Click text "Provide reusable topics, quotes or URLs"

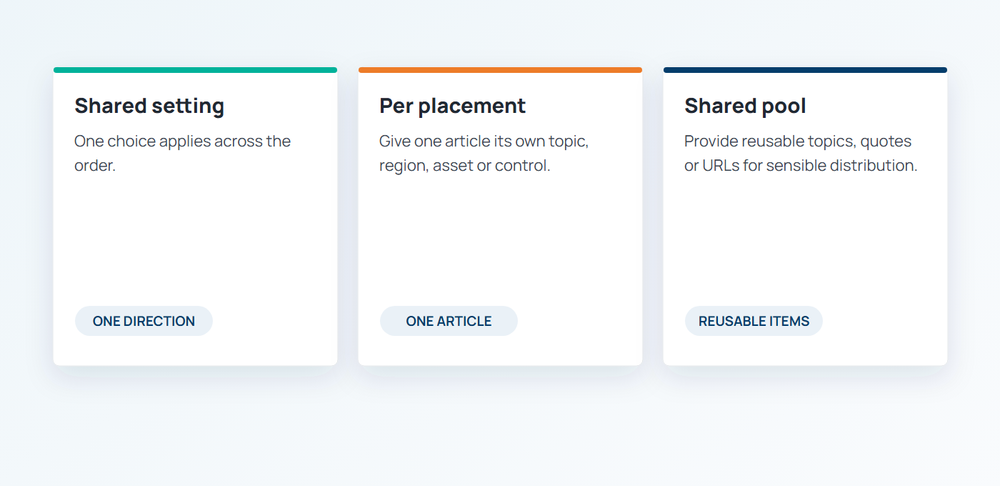pyautogui.click(x=798, y=153)
